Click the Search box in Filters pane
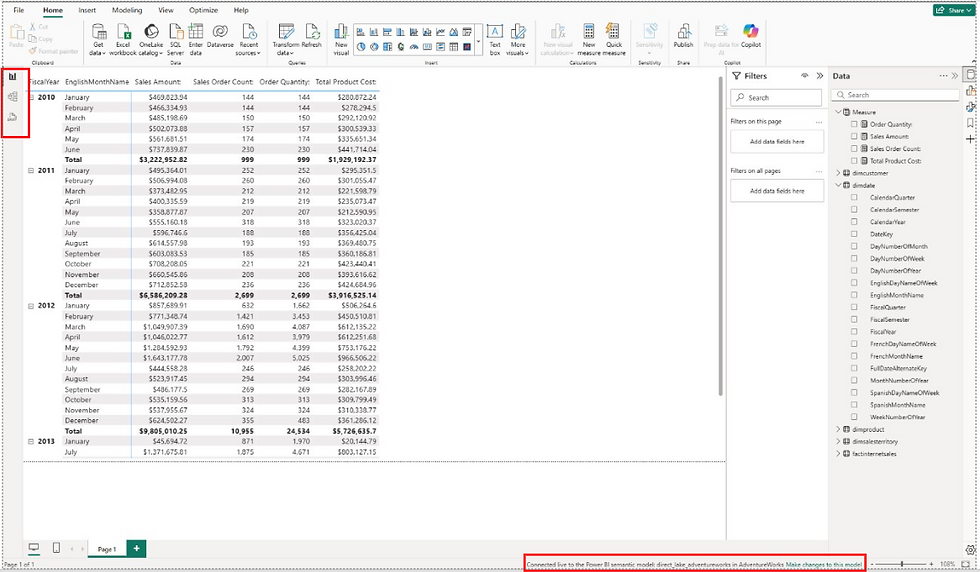980x572 pixels. click(x=776, y=98)
